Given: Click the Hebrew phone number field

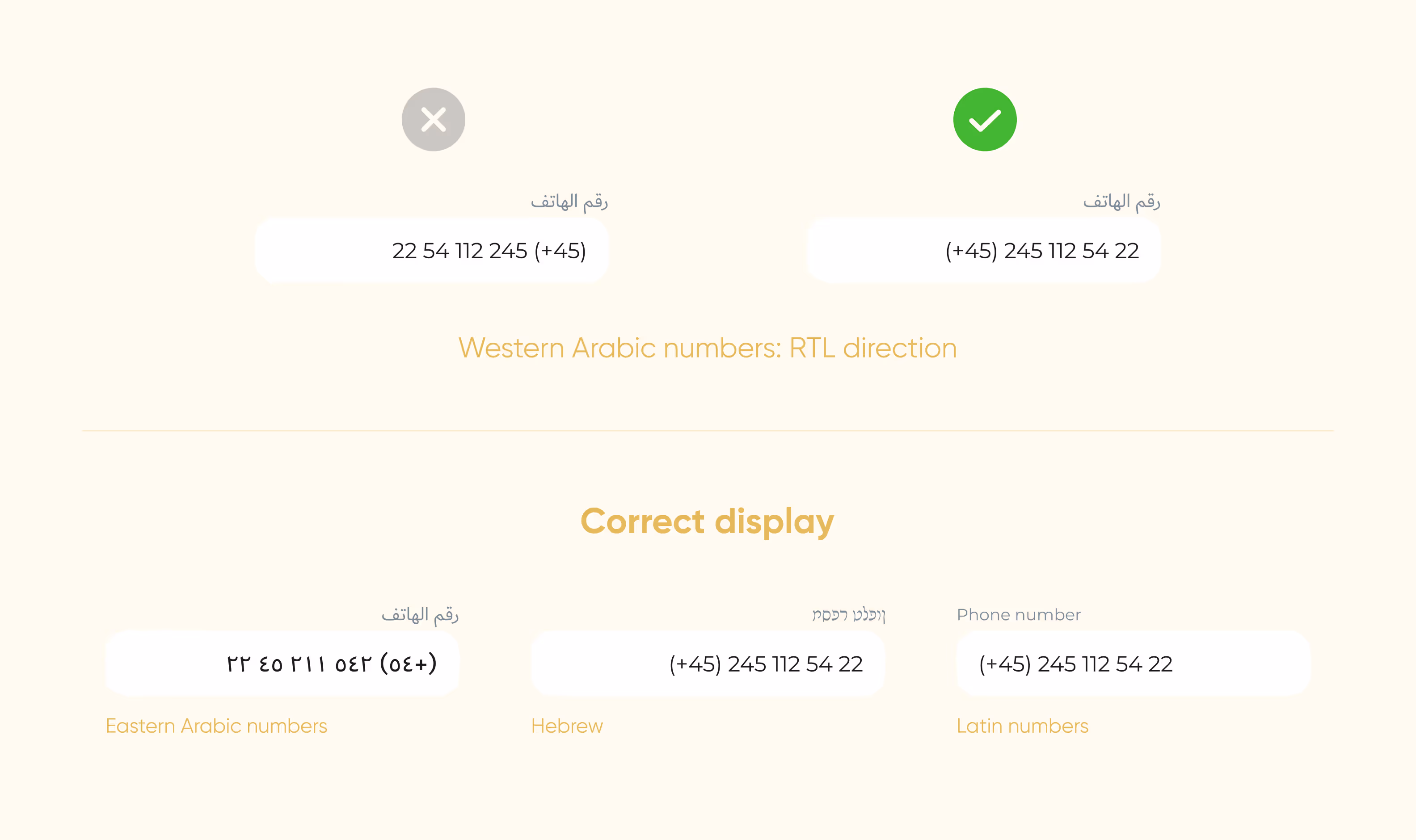Looking at the screenshot, I should point(707,664).
